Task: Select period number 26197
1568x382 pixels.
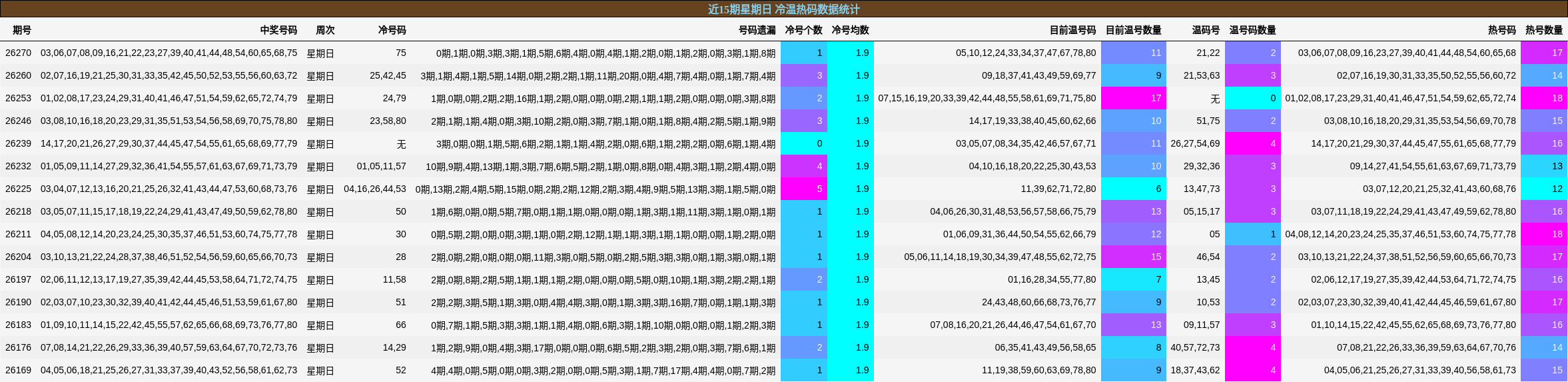Action: 18,279
